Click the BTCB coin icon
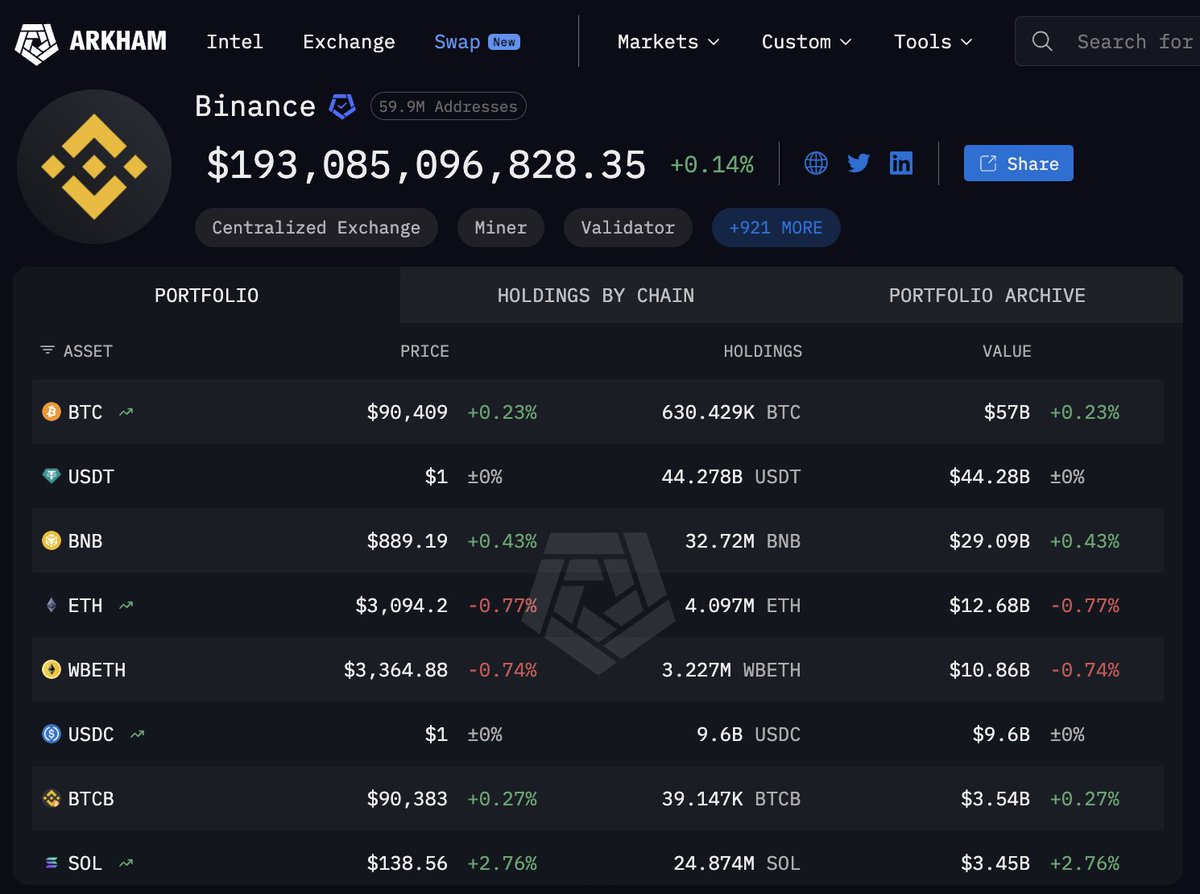The image size is (1200, 894). tap(51, 798)
